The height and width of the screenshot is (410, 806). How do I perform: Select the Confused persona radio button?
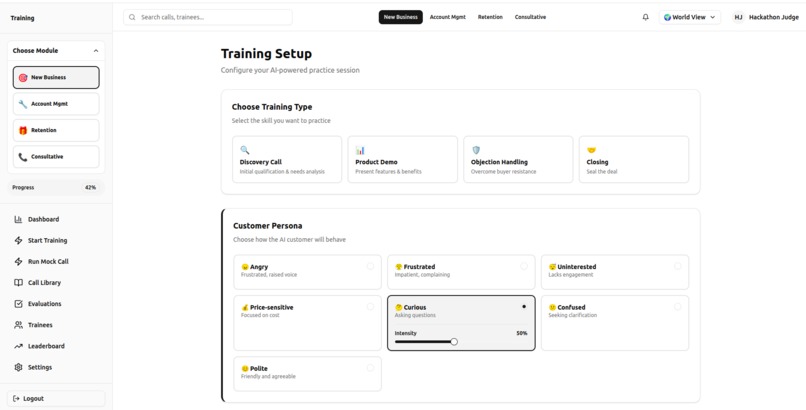point(677,307)
